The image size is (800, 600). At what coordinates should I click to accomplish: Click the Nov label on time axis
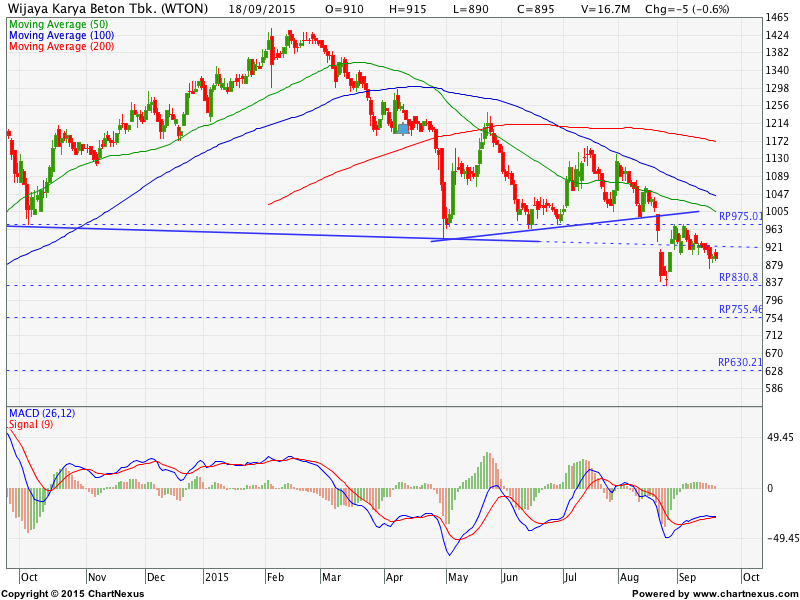click(x=97, y=577)
